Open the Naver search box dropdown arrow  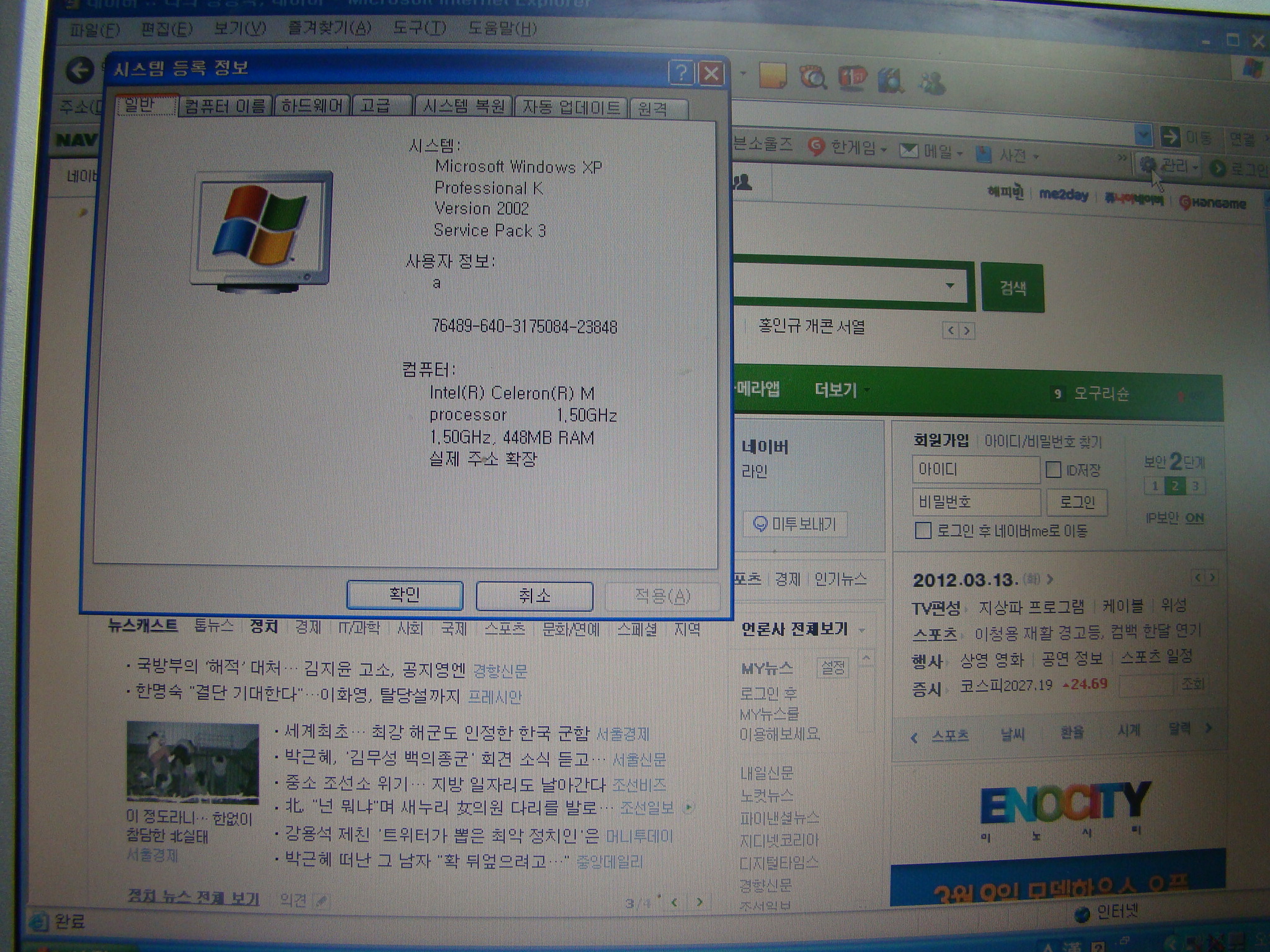pos(949,286)
